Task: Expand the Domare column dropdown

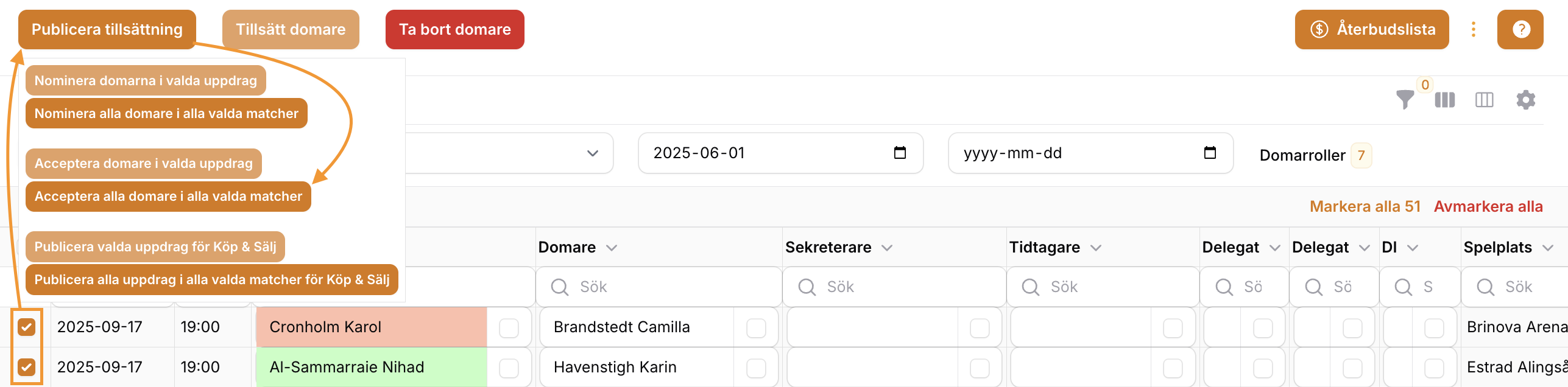Action: (612, 248)
